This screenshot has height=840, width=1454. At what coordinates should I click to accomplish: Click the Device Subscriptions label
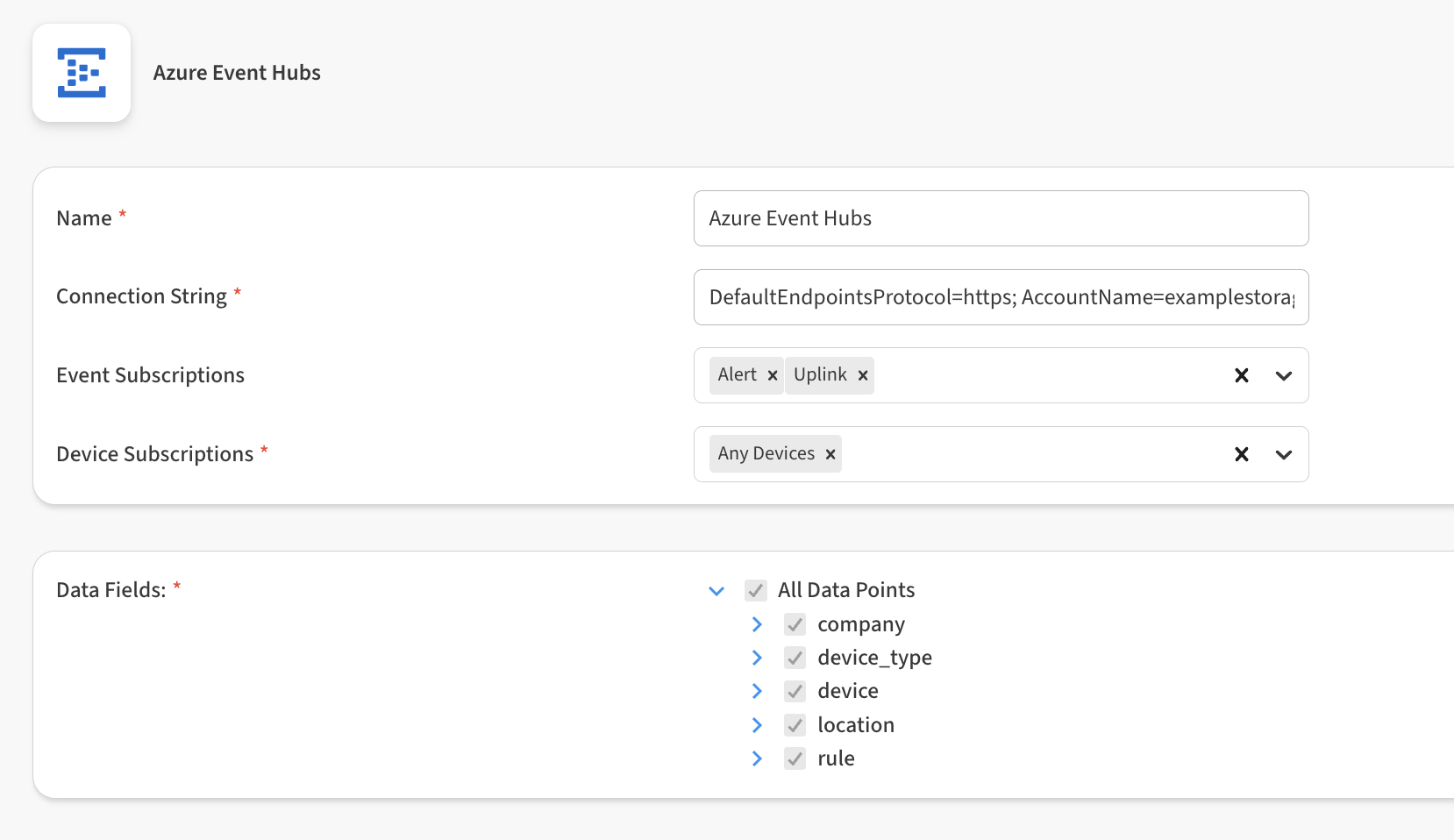pos(155,454)
